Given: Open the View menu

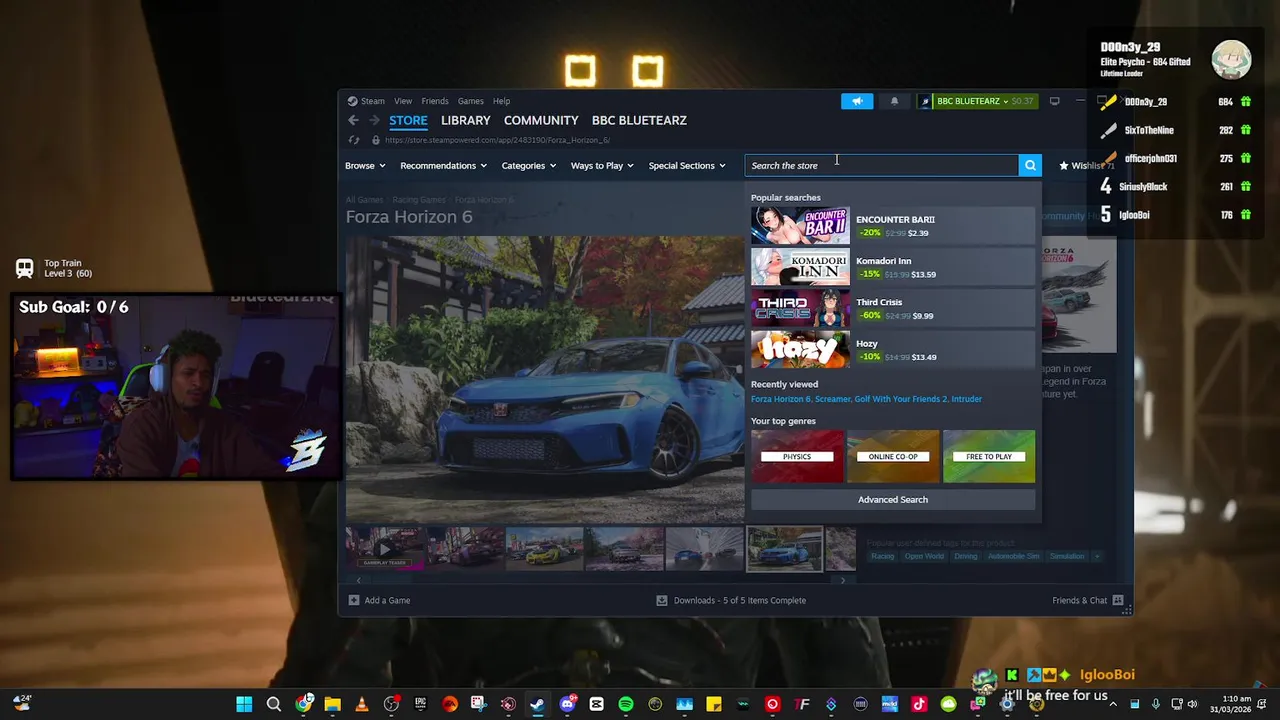Looking at the screenshot, I should [403, 101].
